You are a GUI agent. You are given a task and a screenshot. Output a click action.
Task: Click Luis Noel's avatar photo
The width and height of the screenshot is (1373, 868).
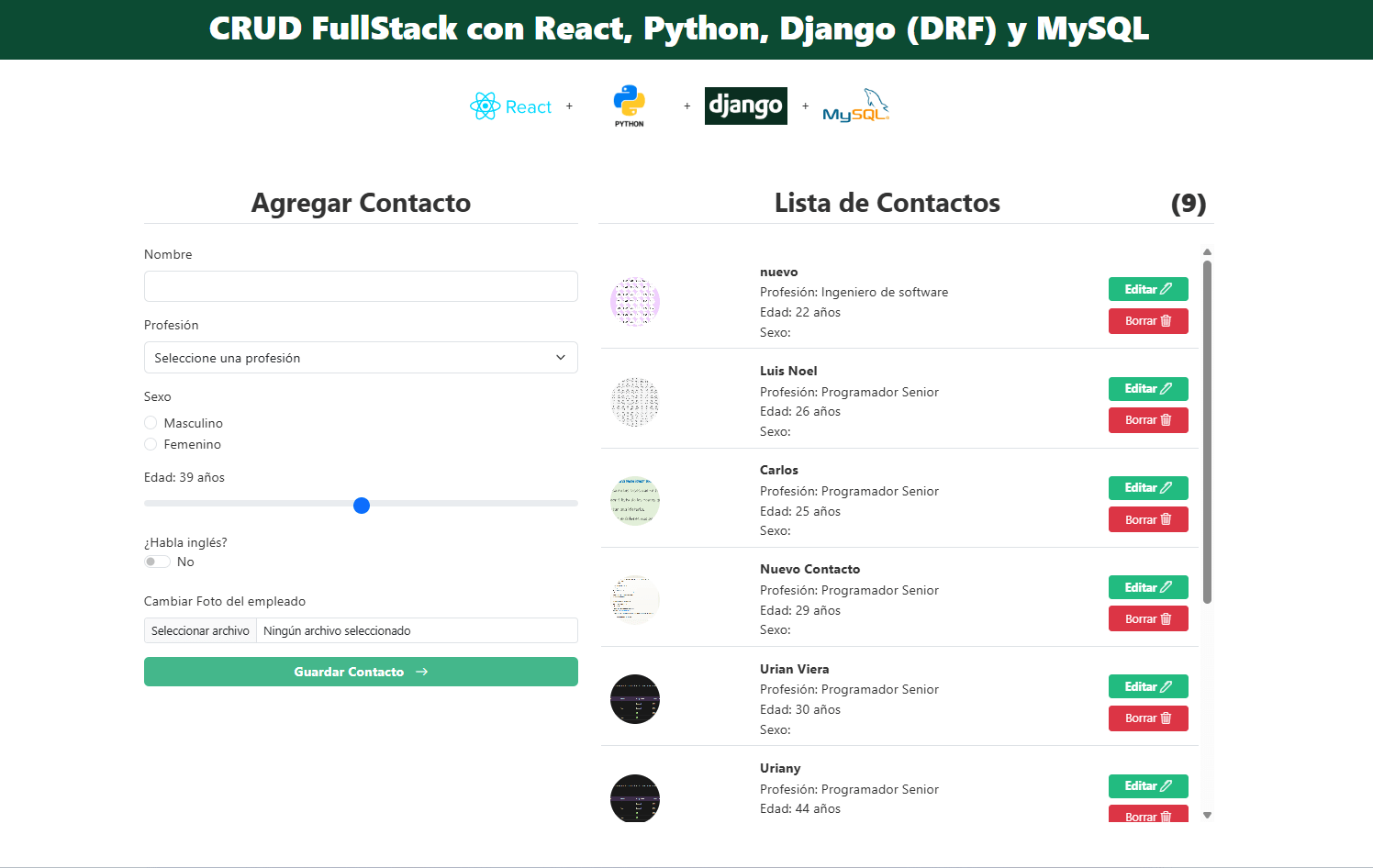click(x=635, y=401)
